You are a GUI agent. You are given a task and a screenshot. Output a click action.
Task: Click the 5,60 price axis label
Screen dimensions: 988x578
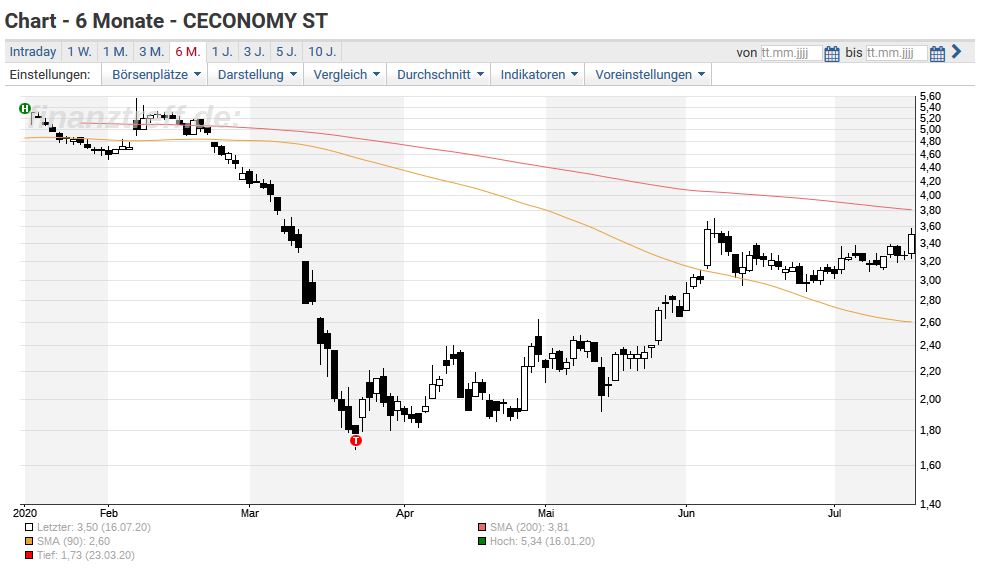click(x=930, y=96)
